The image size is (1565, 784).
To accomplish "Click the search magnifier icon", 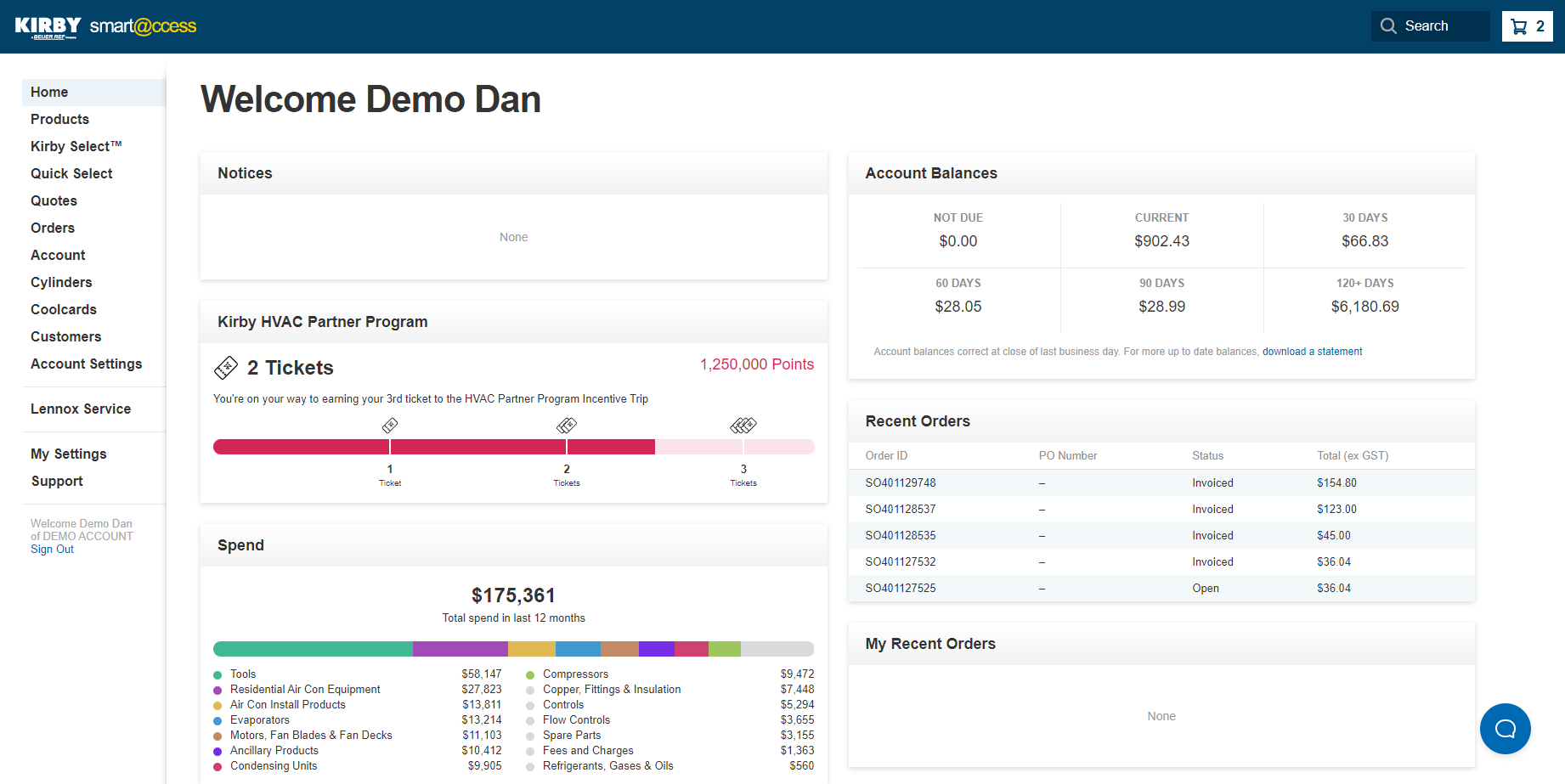I will [x=1388, y=26].
